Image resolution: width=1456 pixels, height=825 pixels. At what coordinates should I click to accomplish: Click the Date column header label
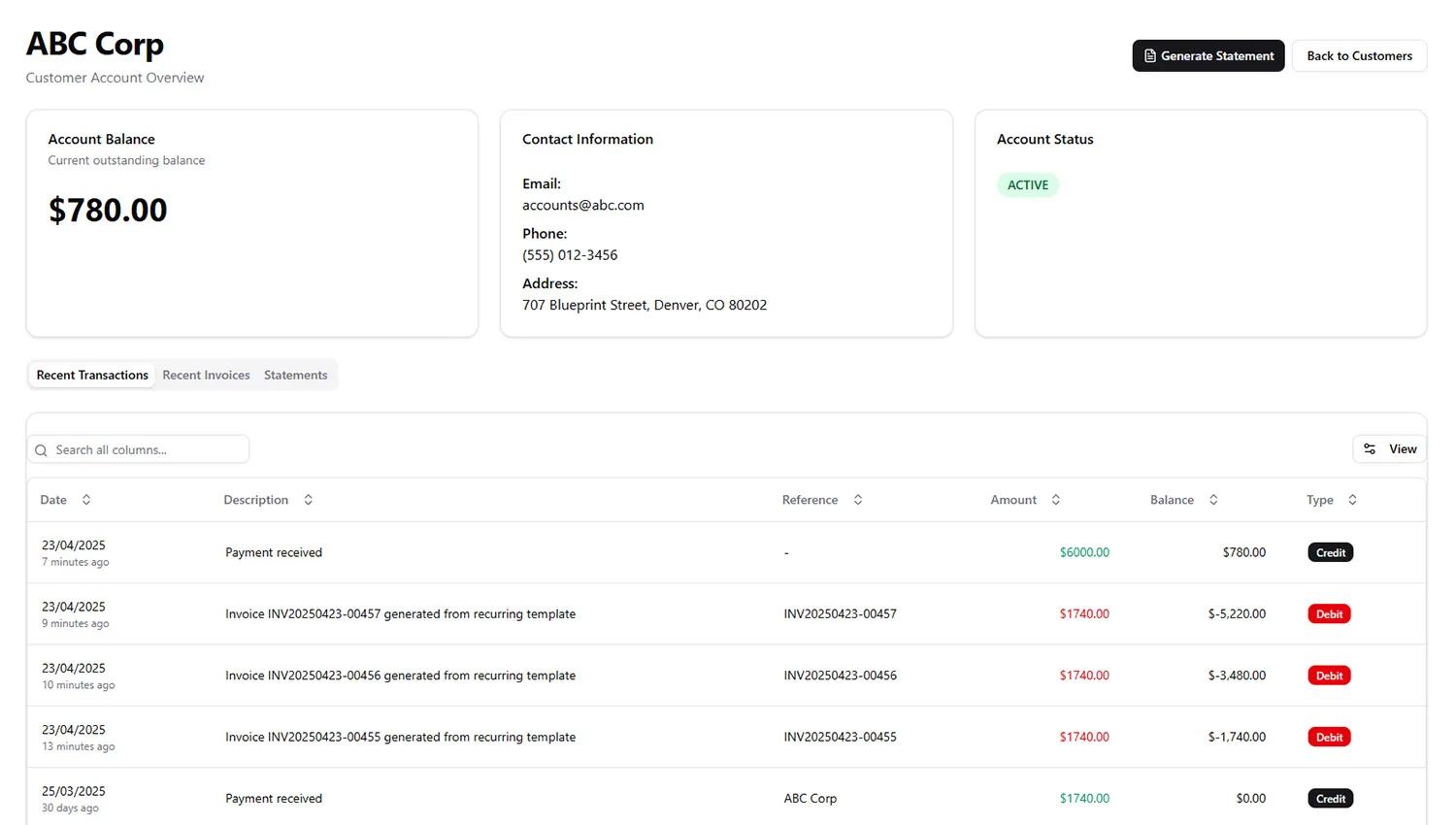click(x=53, y=500)
